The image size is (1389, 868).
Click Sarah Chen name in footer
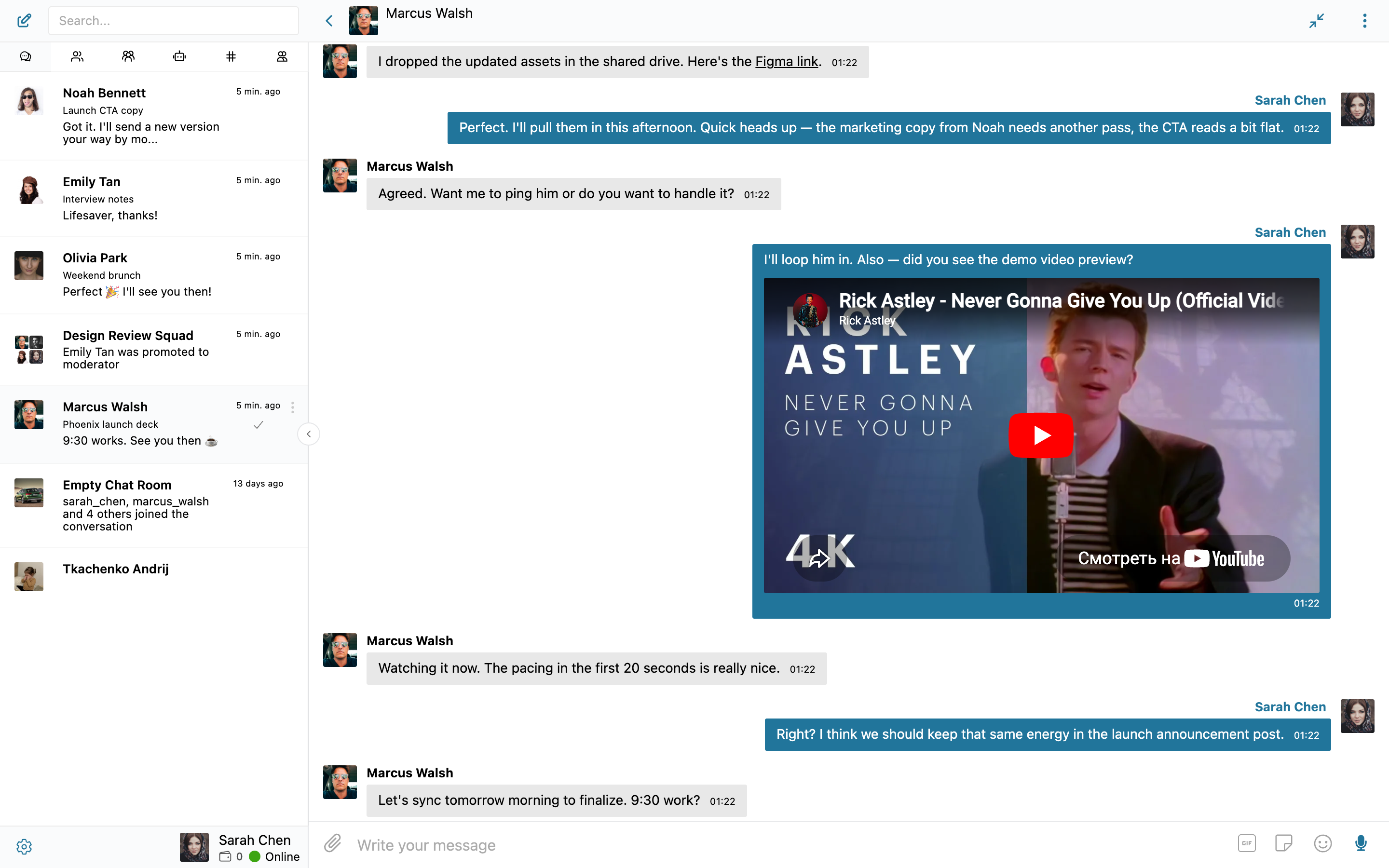point(254,840)
